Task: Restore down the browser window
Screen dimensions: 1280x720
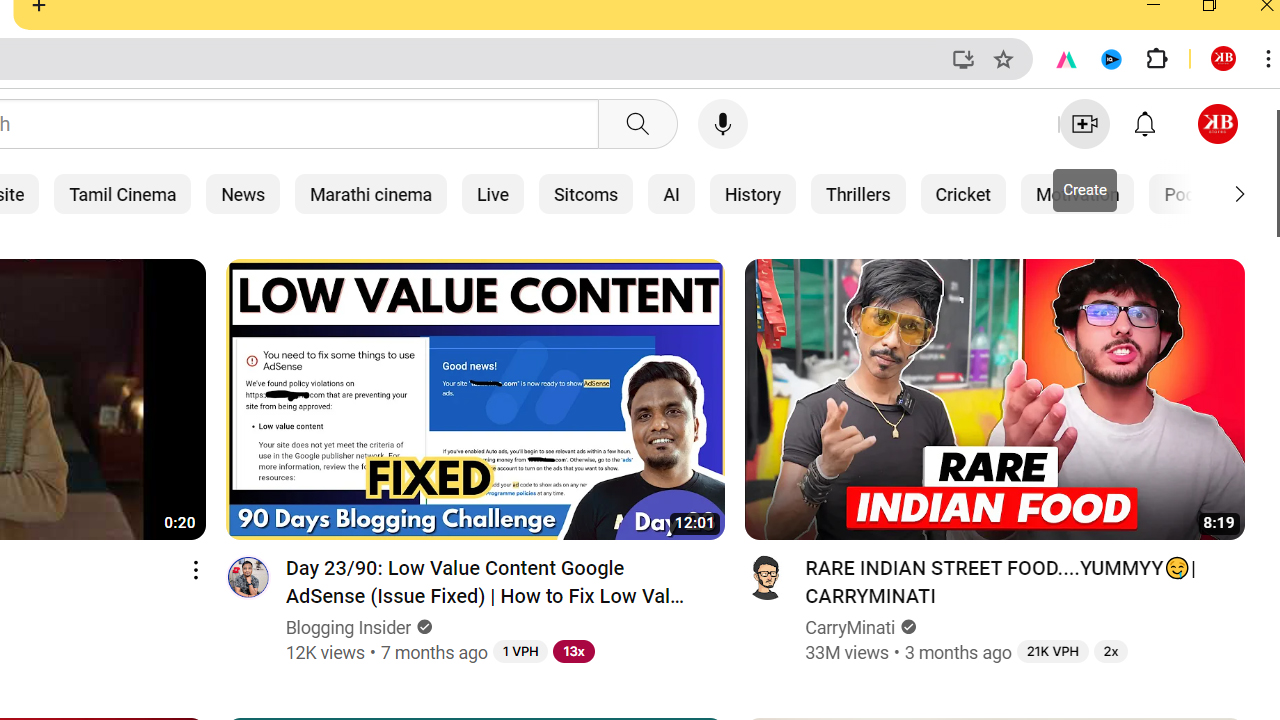Action: point(1209,7)
